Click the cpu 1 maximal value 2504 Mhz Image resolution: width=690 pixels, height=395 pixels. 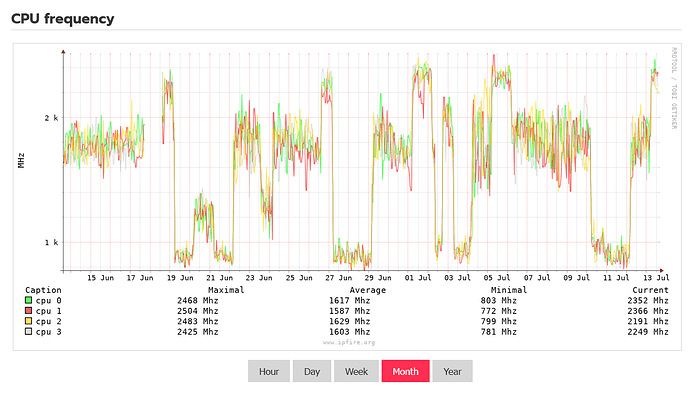tap(198, 311)
